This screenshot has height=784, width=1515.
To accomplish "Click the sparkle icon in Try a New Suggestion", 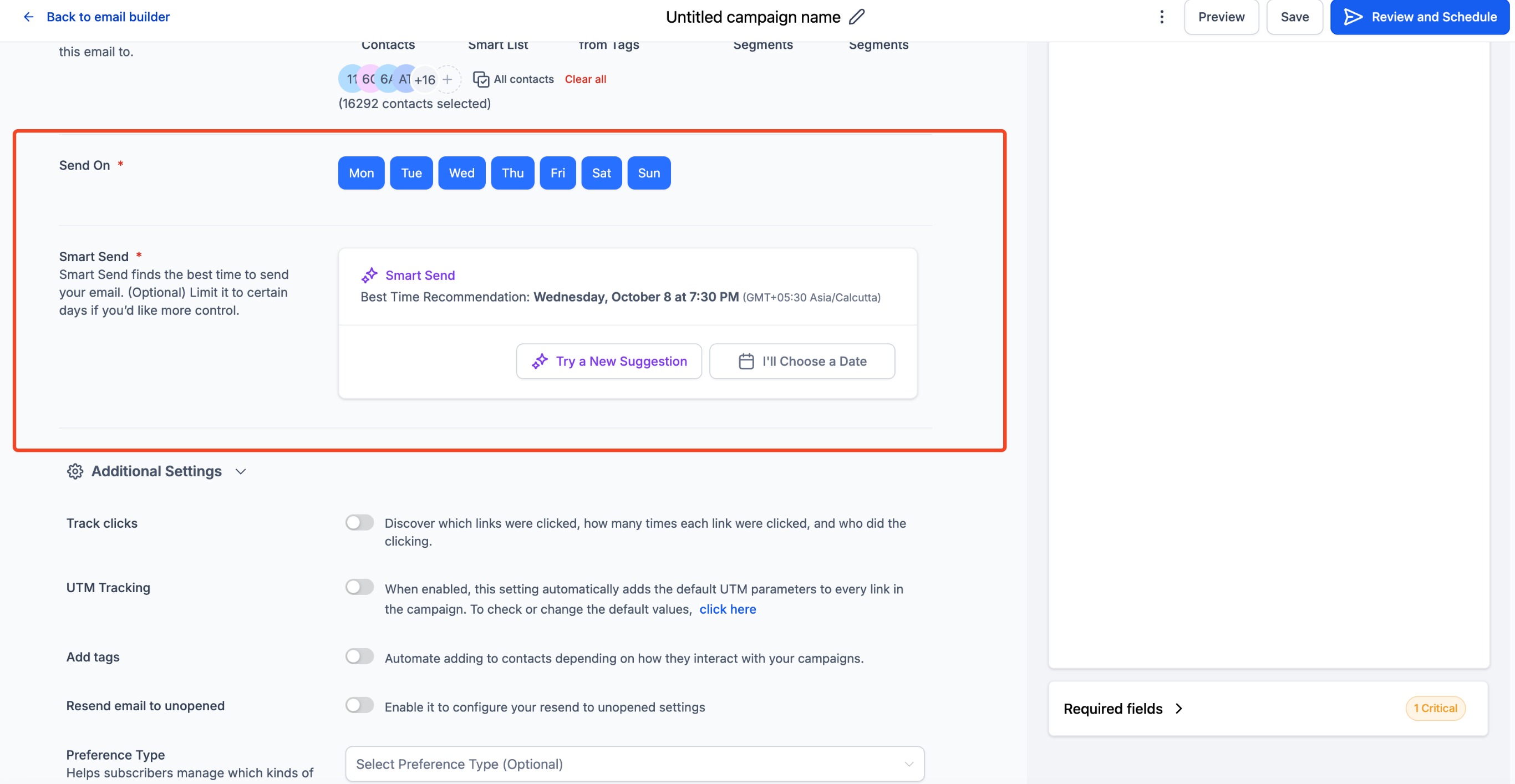I will tap(540, 361).
